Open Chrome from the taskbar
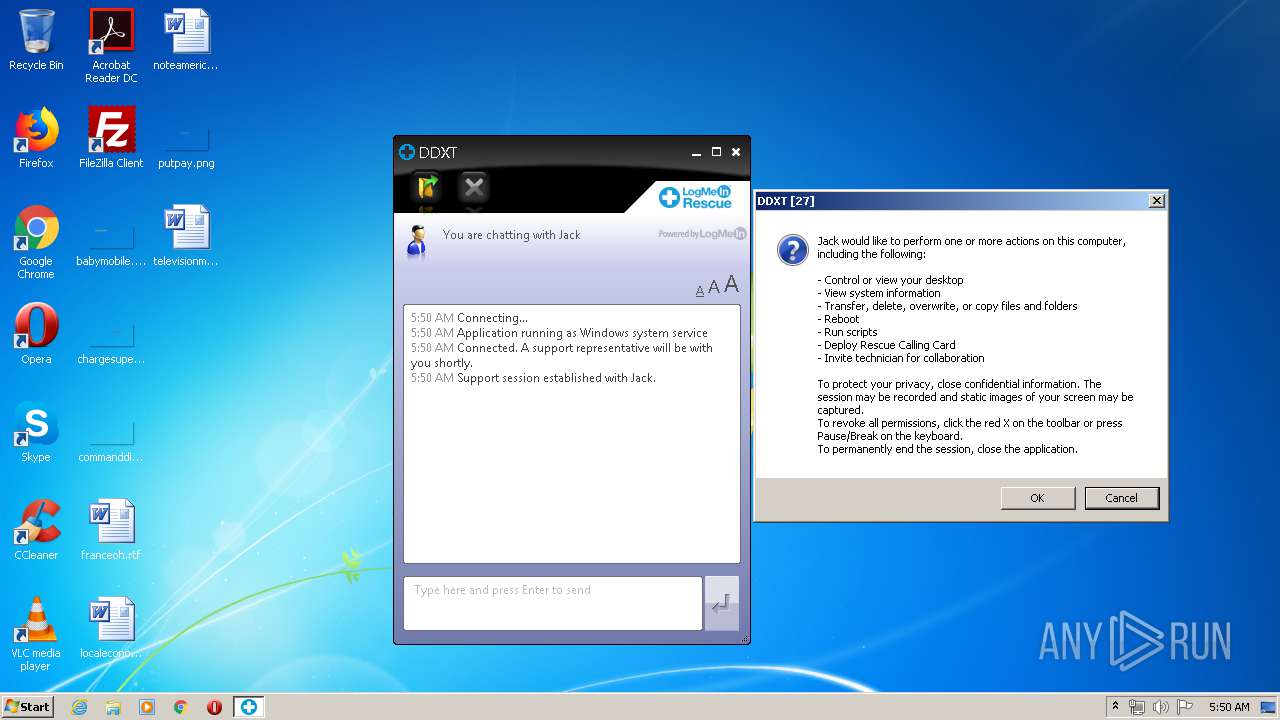This screenshot has width=1280, height=720. click(x=181, y=707)
